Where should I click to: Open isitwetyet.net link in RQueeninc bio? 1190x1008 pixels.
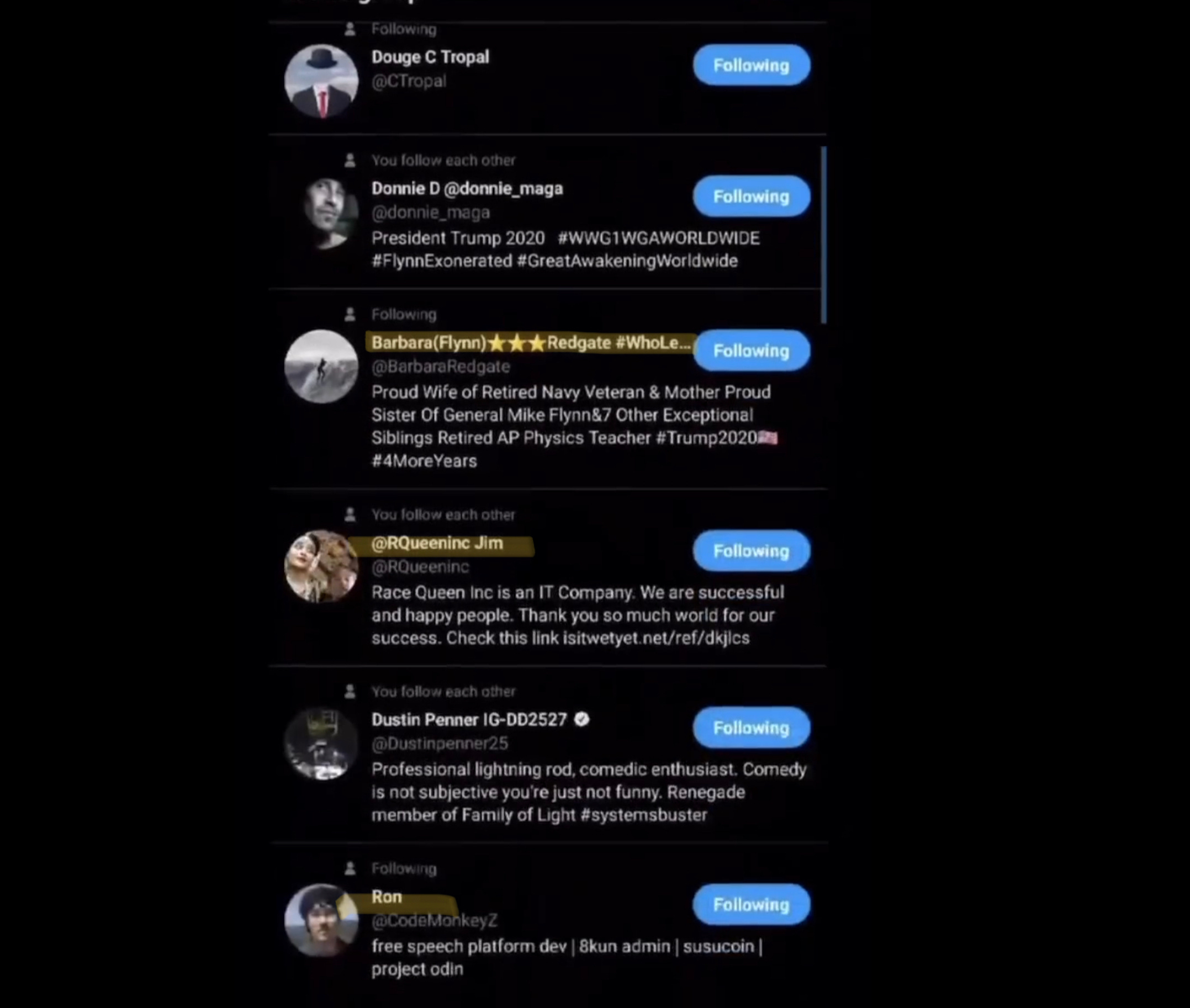click(656, 638)
